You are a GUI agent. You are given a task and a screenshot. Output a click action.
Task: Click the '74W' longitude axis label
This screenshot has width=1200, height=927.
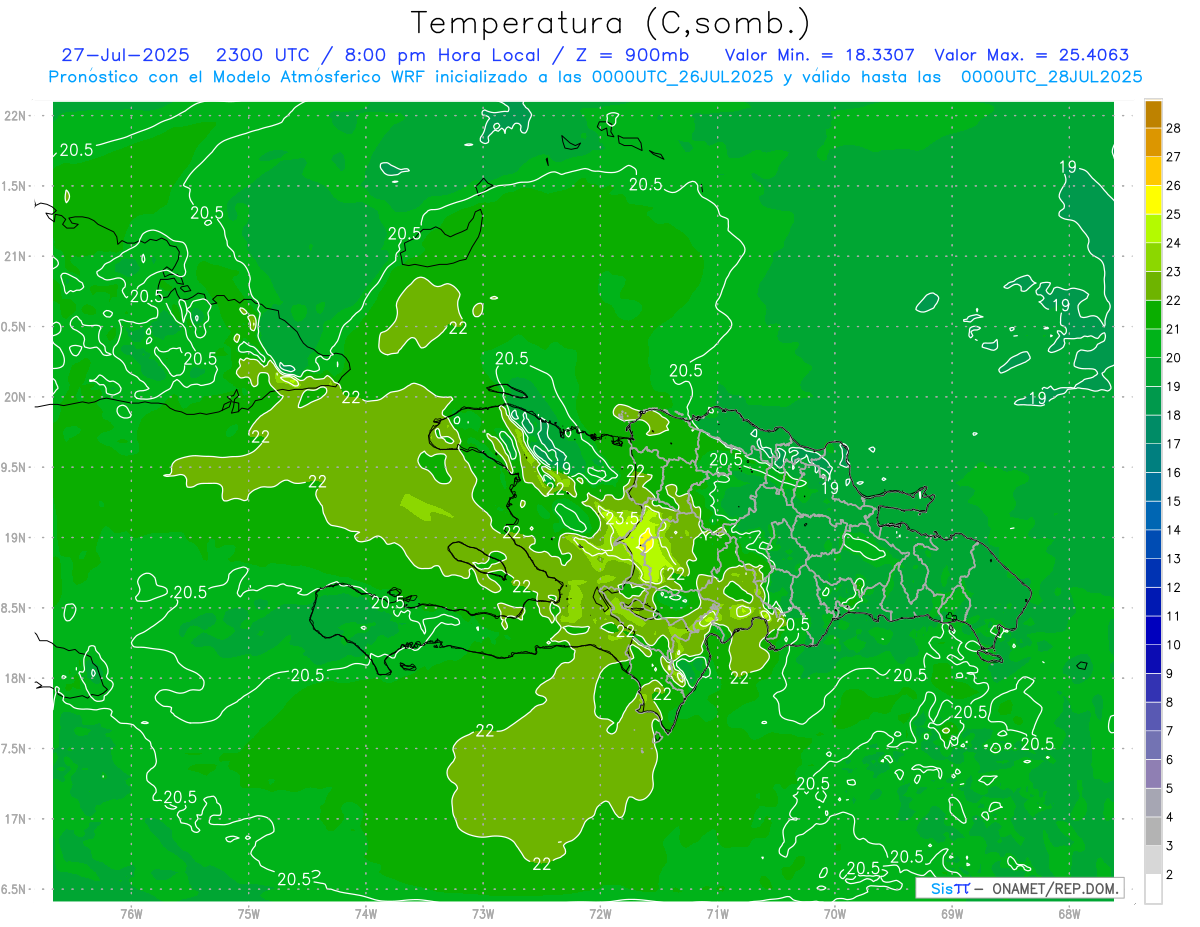pyautogui.click(x=366, y=913)
